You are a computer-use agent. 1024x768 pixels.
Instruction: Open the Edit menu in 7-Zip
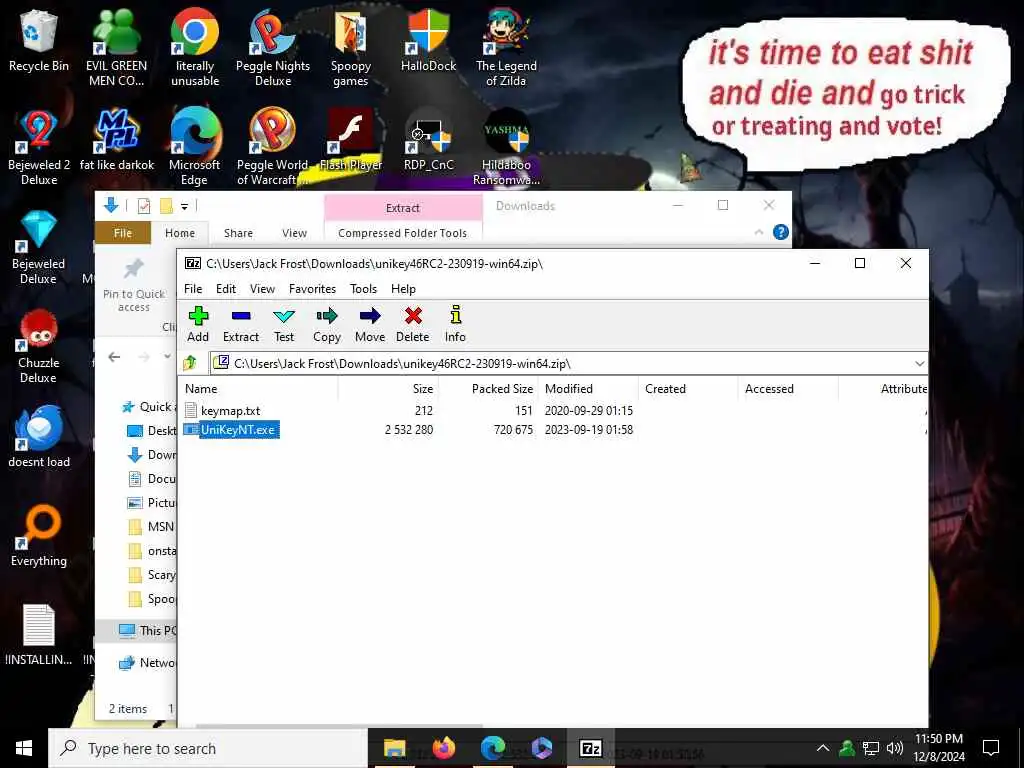(x=226, y=289)
